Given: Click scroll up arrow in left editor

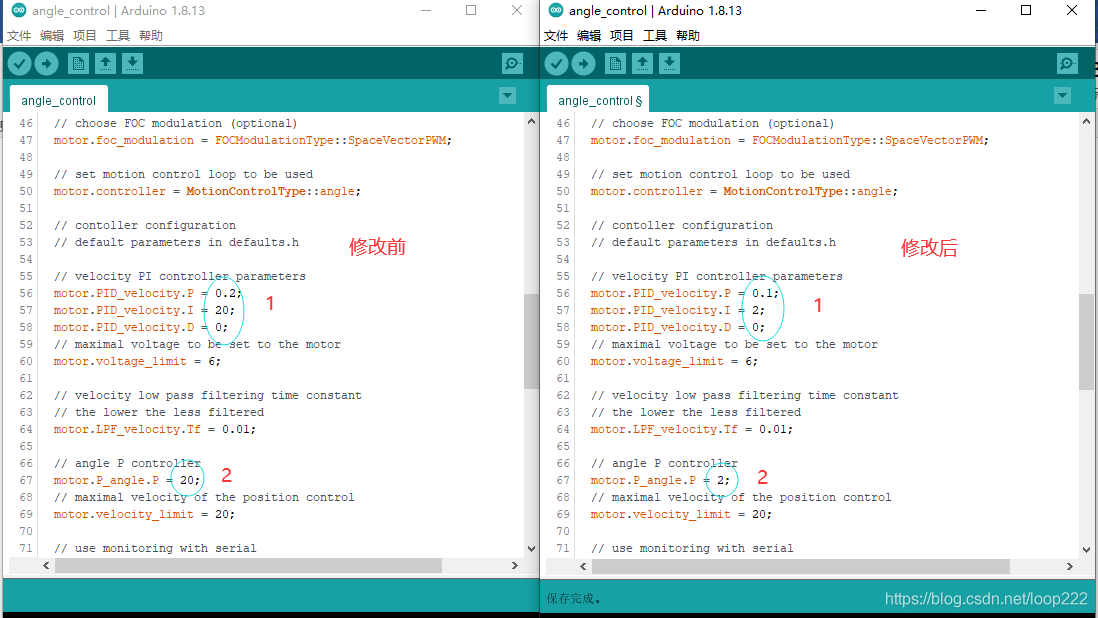Looking at the screenshot, I should pos(531,121).
